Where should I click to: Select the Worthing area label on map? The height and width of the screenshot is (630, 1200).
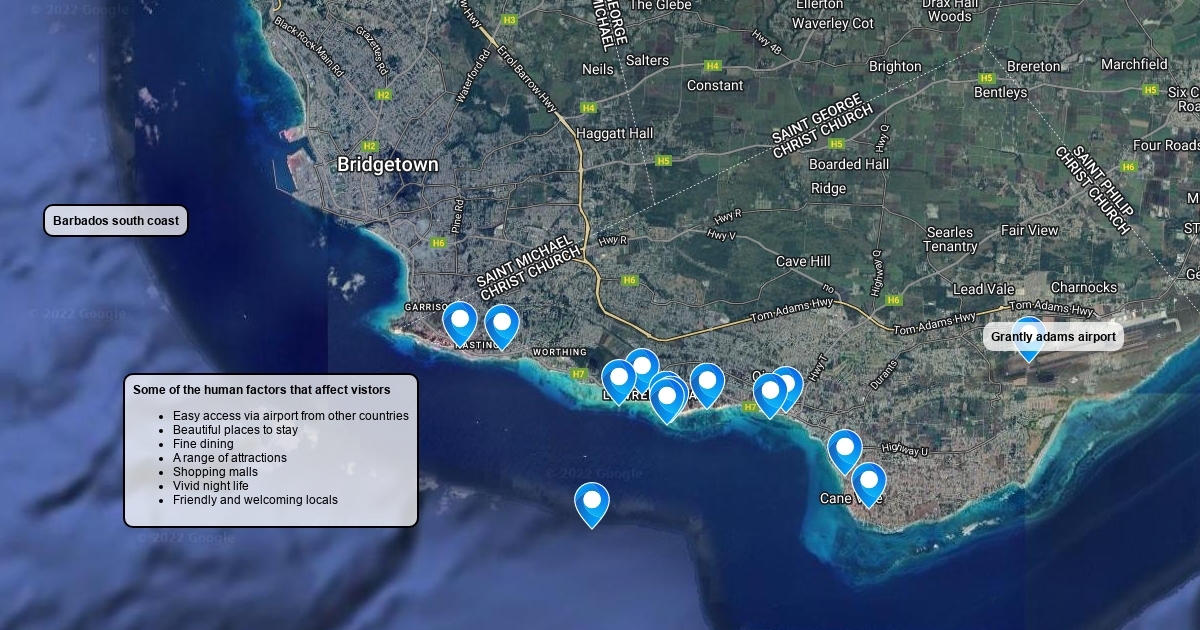pos(560,352)
